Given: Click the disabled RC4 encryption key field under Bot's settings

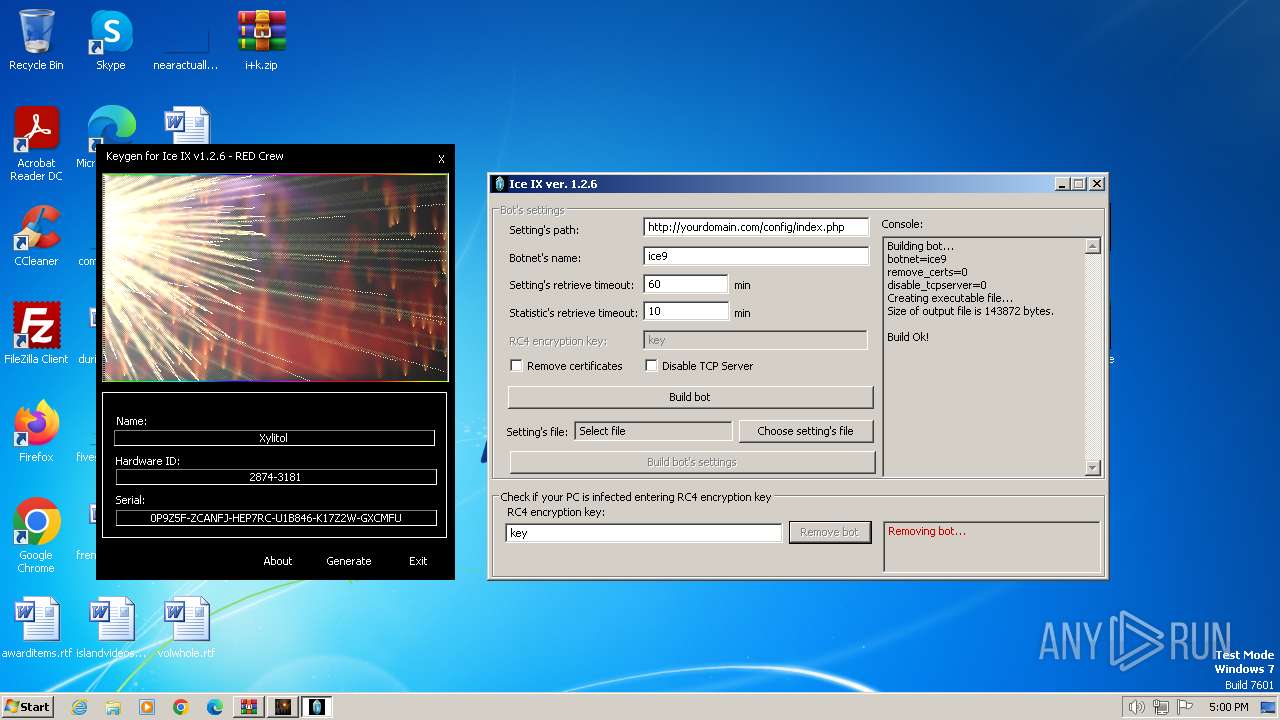Looking at the screenshot, I should (x=755, y=340).
